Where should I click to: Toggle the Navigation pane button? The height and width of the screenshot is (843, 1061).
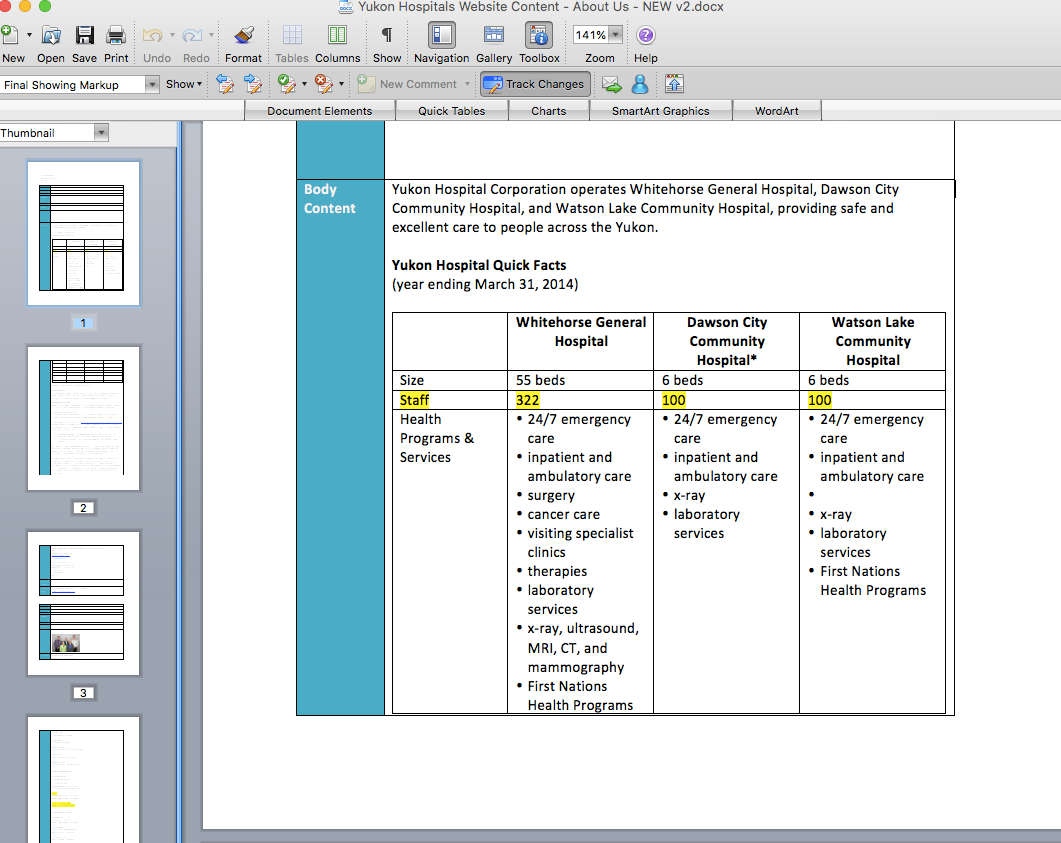[x=441, y=35]
